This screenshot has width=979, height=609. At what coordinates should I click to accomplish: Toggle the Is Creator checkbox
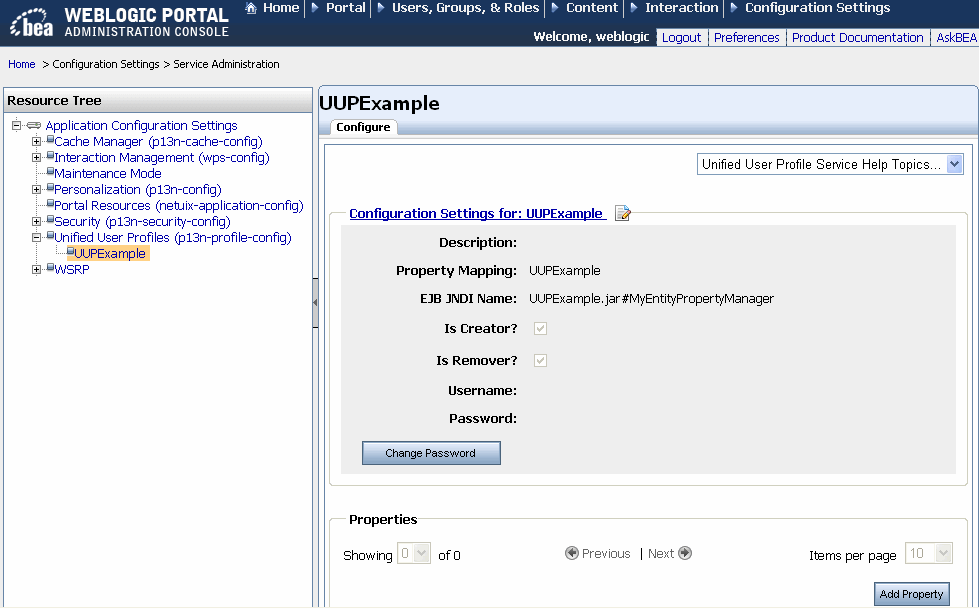[540, 328]
